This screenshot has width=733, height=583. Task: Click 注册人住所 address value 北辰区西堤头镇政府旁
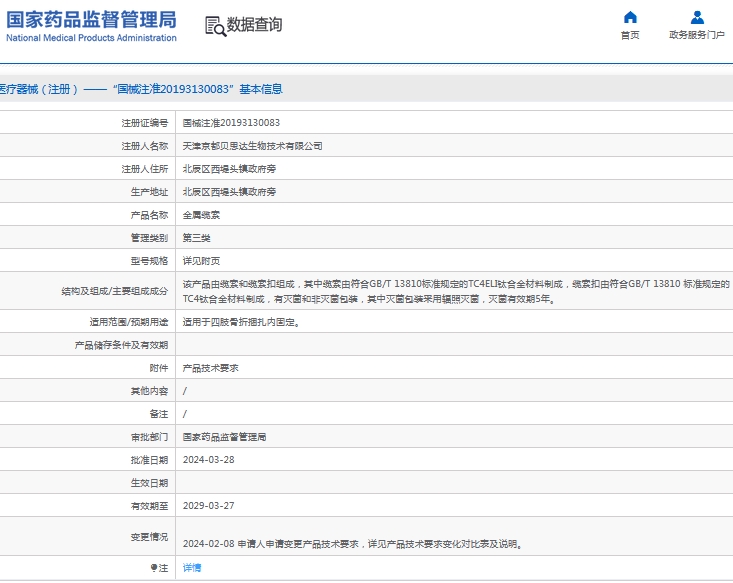(229, 169)
